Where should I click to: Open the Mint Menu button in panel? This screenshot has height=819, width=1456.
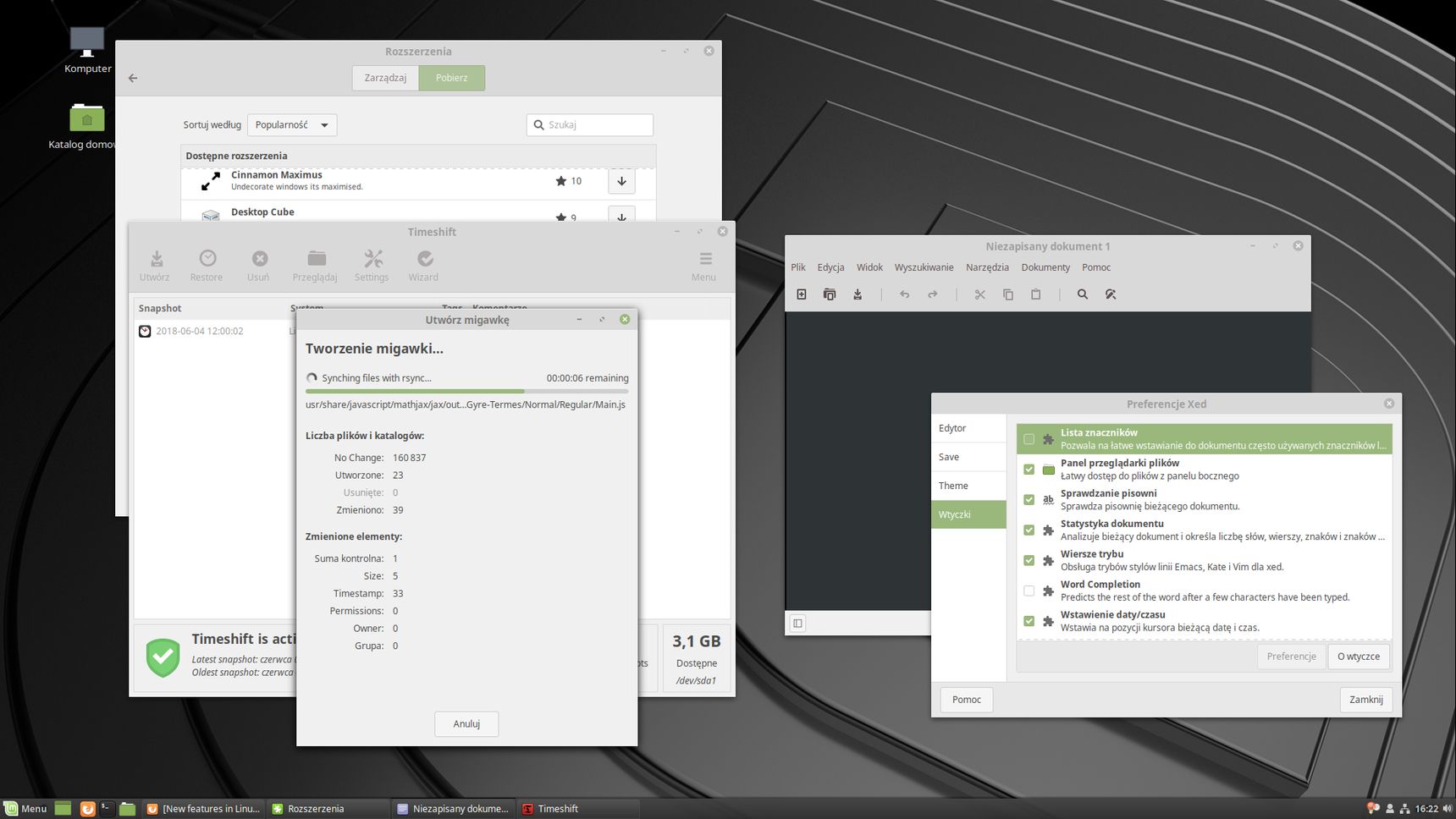[25, 809]
